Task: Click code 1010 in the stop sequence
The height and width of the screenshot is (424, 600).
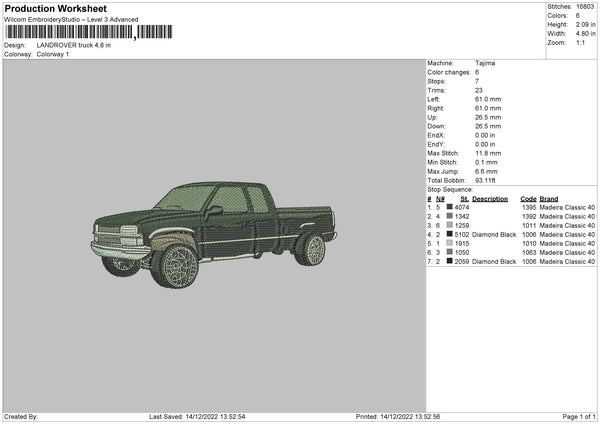Action: (x=529, y=243)
